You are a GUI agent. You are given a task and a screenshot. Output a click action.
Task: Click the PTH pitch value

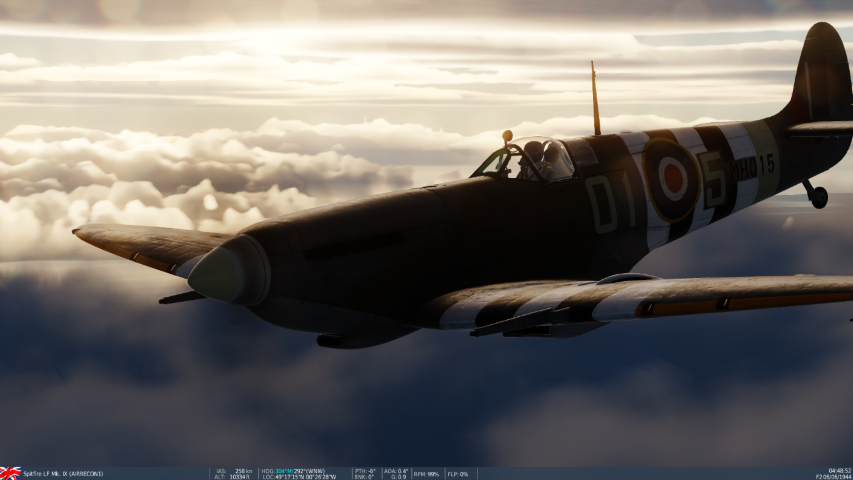[x=365, y=470]
